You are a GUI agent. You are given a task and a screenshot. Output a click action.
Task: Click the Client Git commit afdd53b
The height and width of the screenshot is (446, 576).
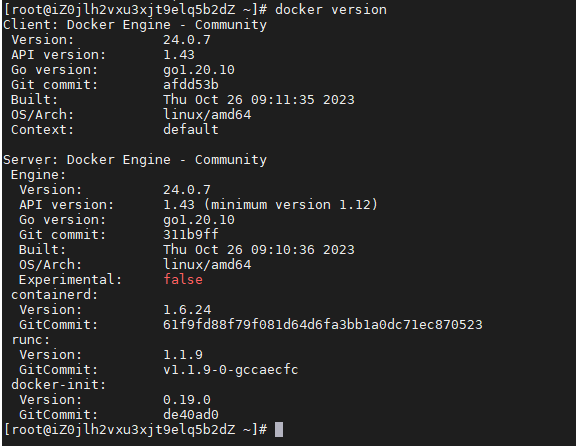point(191,85)
